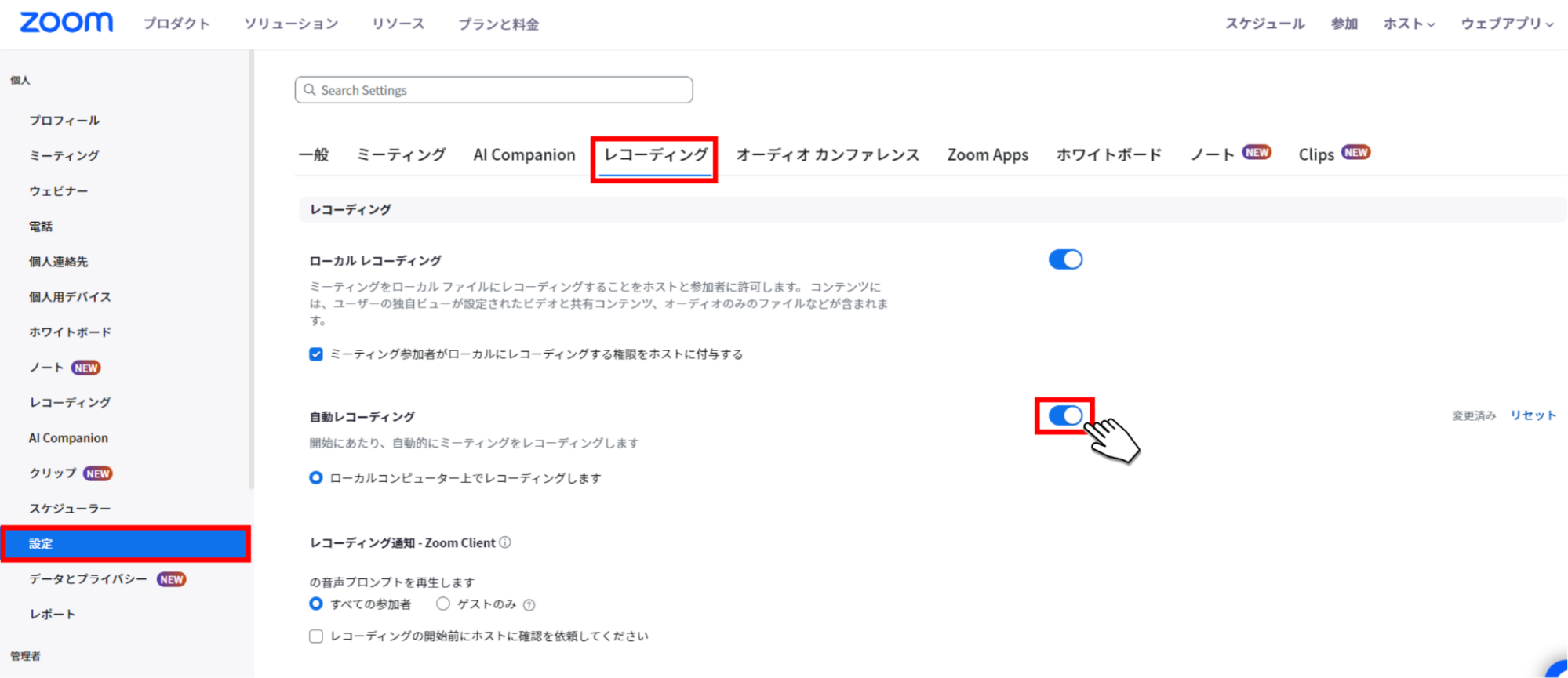Click the NEW badge beside クリップ in sidebar

pyautogui.click(x=98, y=473)
